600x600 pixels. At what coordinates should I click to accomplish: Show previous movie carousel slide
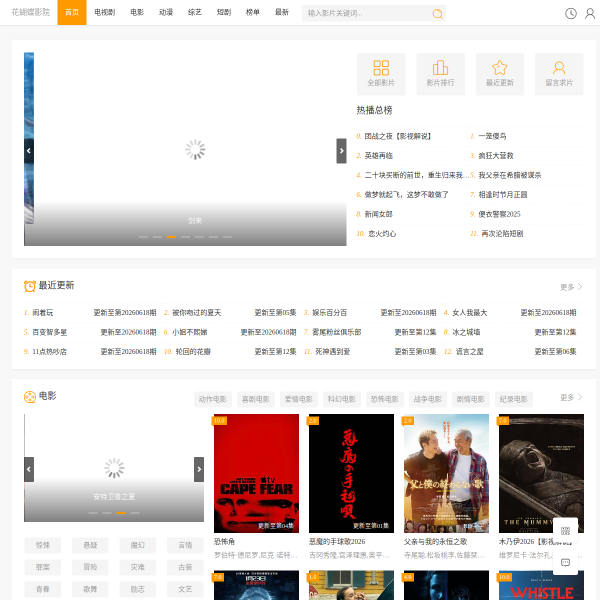(x=29, y=469)
